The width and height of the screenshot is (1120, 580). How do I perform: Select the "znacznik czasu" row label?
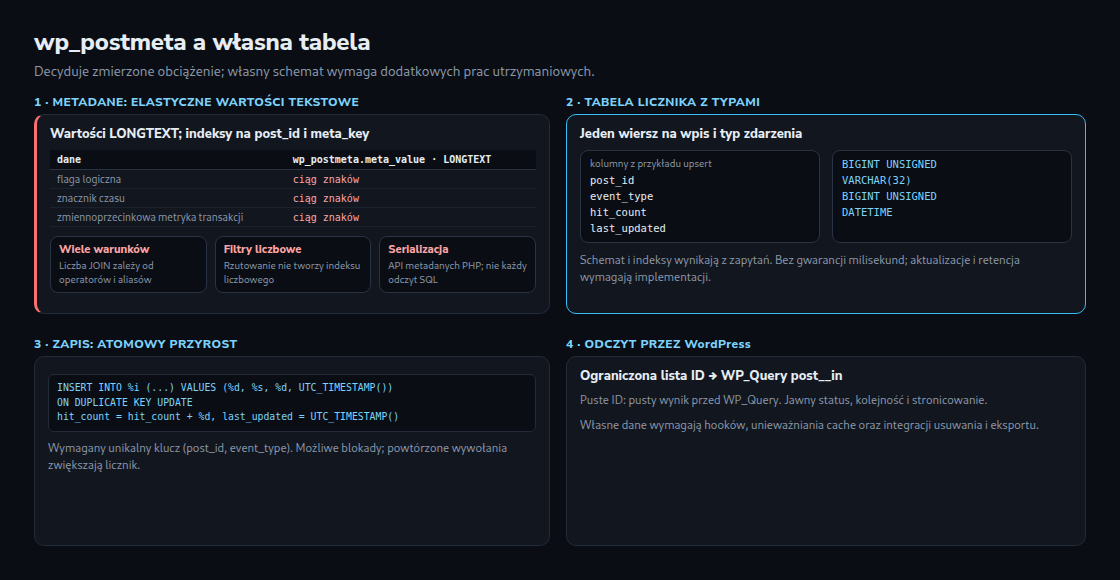click(x=91, y=199)
